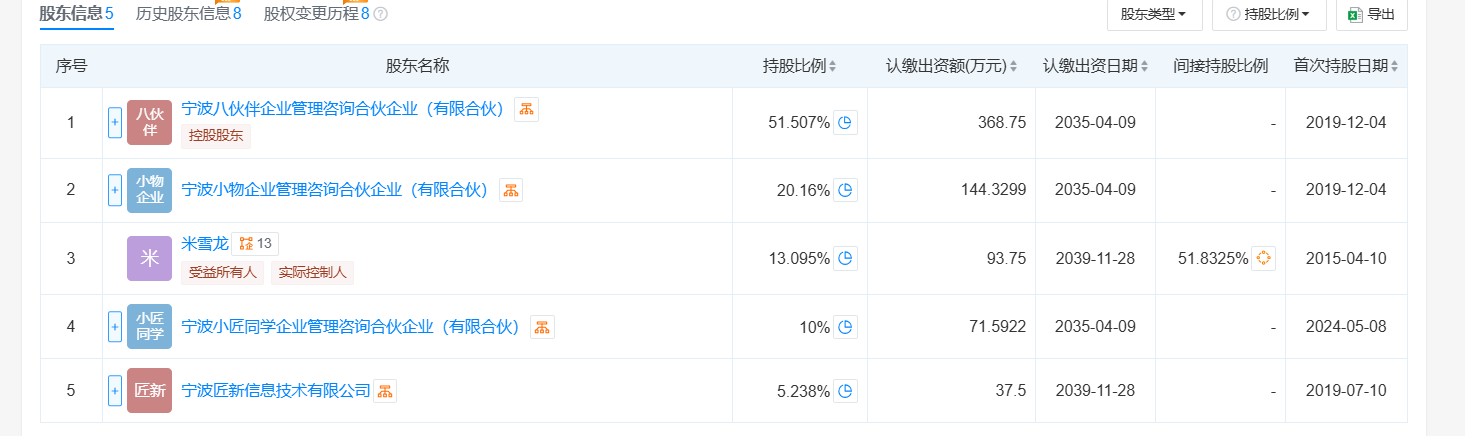Expand row 1 宁波八伙伴 shareholder details

coord(114,123)
